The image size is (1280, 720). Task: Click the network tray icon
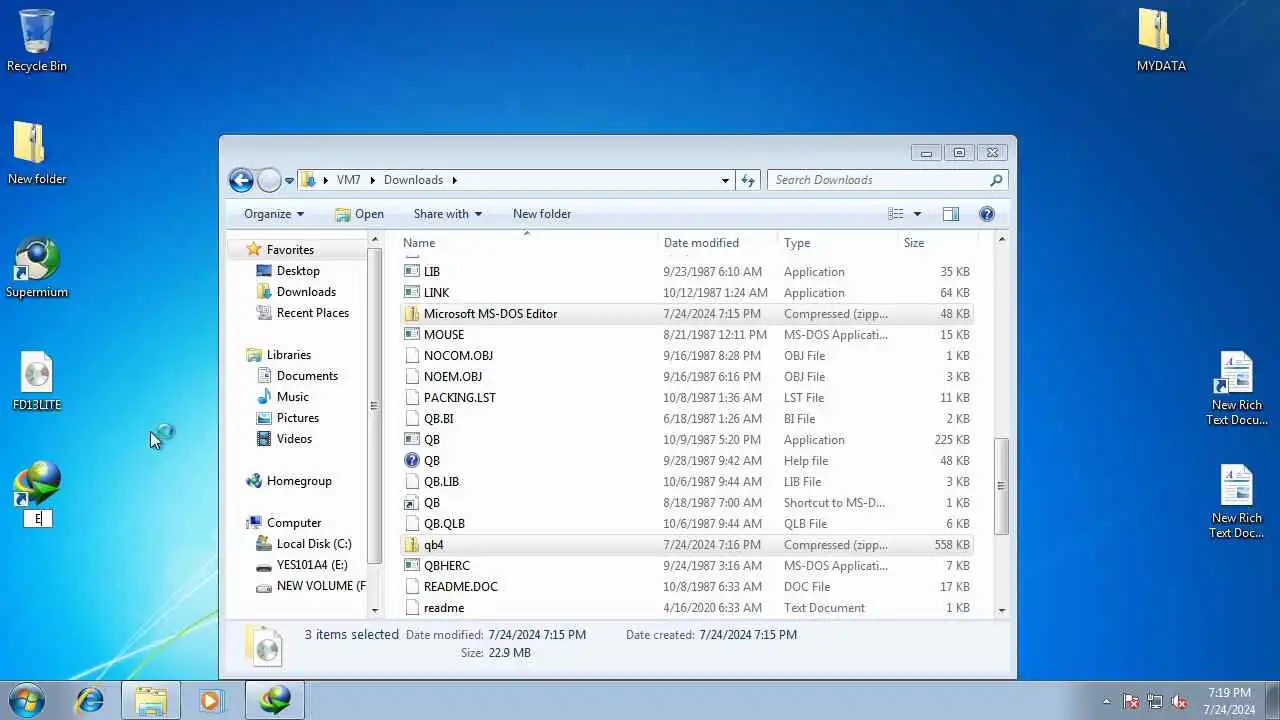[x=1155, y=701]
